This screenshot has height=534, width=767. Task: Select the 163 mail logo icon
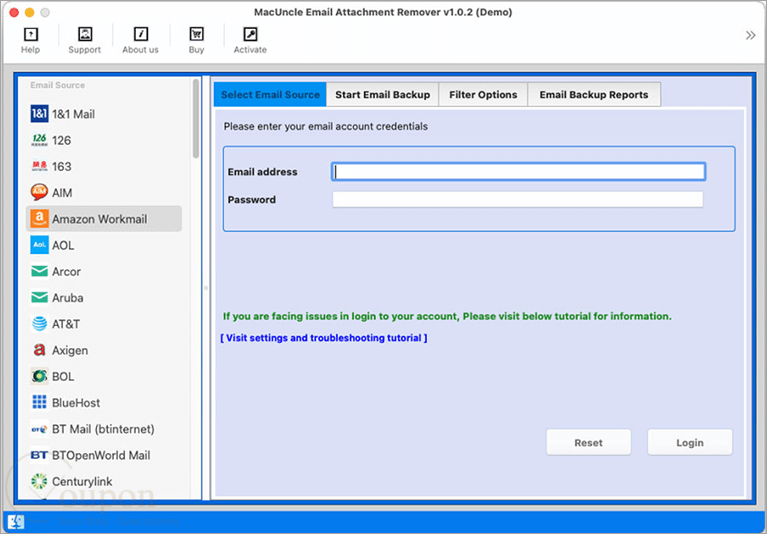point(39,166)
